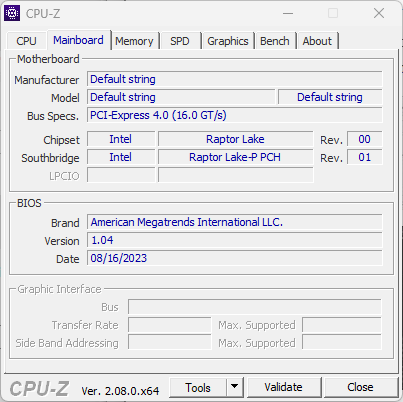
Task: Minimize the CPU-Z window
Action: 288,13
